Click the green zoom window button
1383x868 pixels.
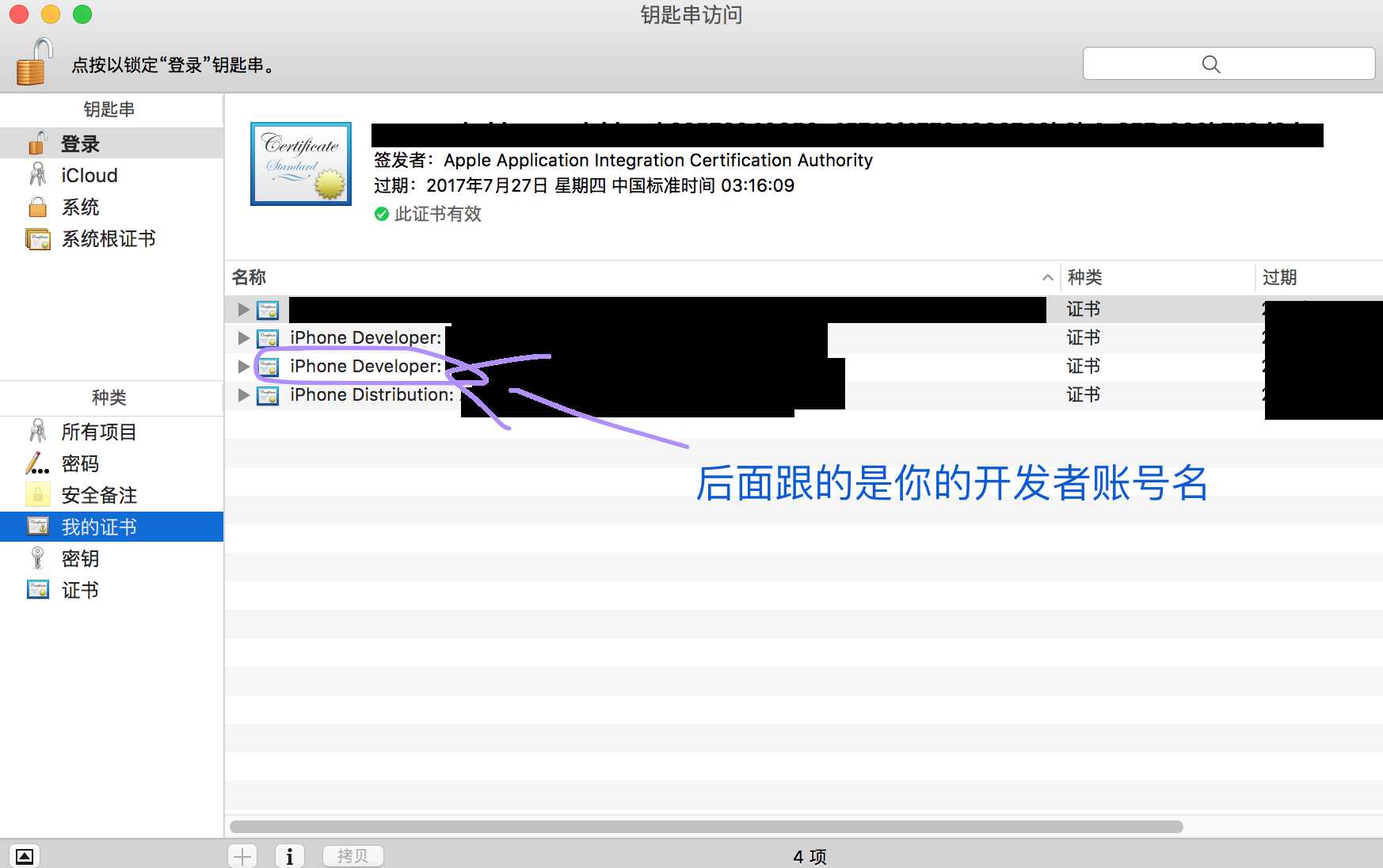coord(82,14)
